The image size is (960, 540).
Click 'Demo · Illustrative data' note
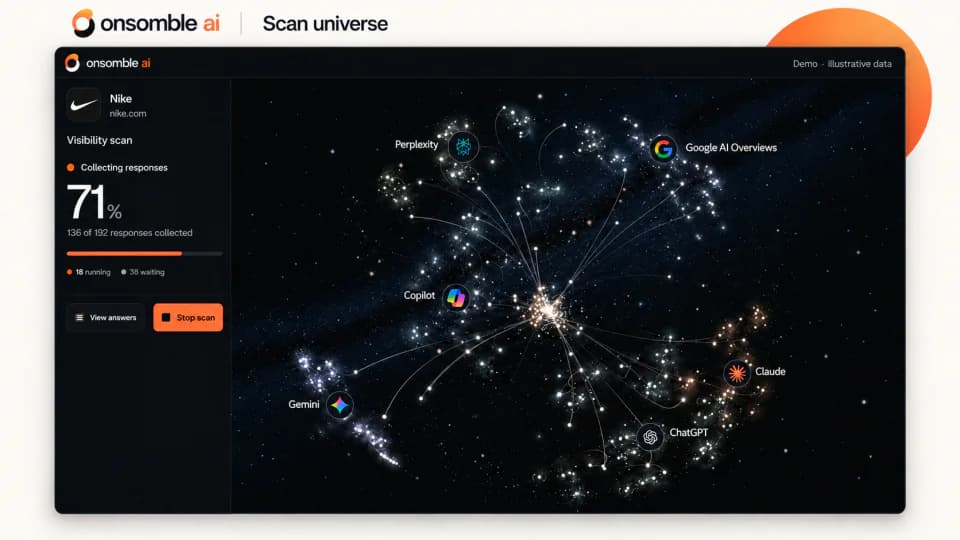click(842, 64)
